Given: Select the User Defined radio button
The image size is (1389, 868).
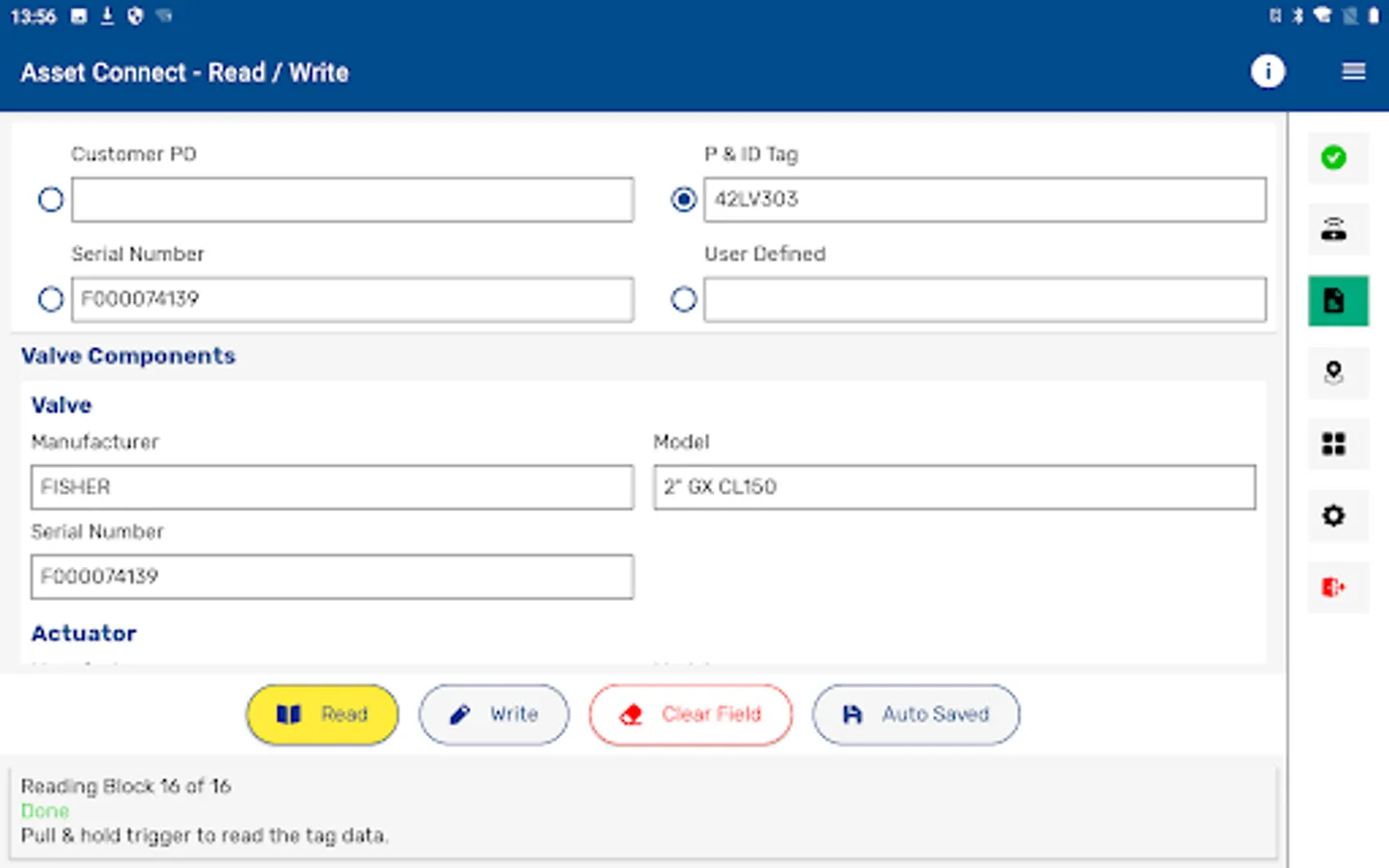Looking at the screenshot, I should pos(684,299).
